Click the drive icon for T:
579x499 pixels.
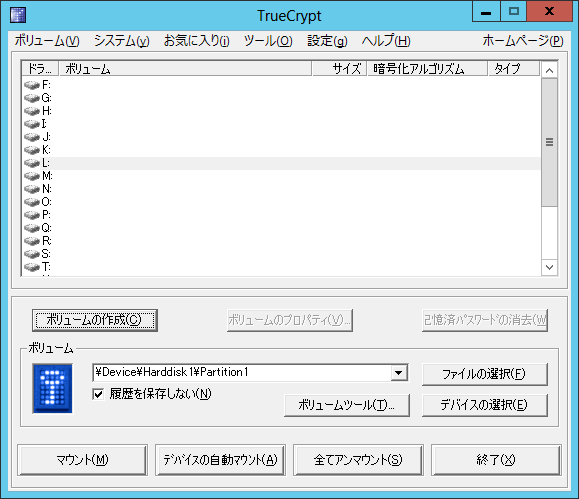[x=32, y=267]
